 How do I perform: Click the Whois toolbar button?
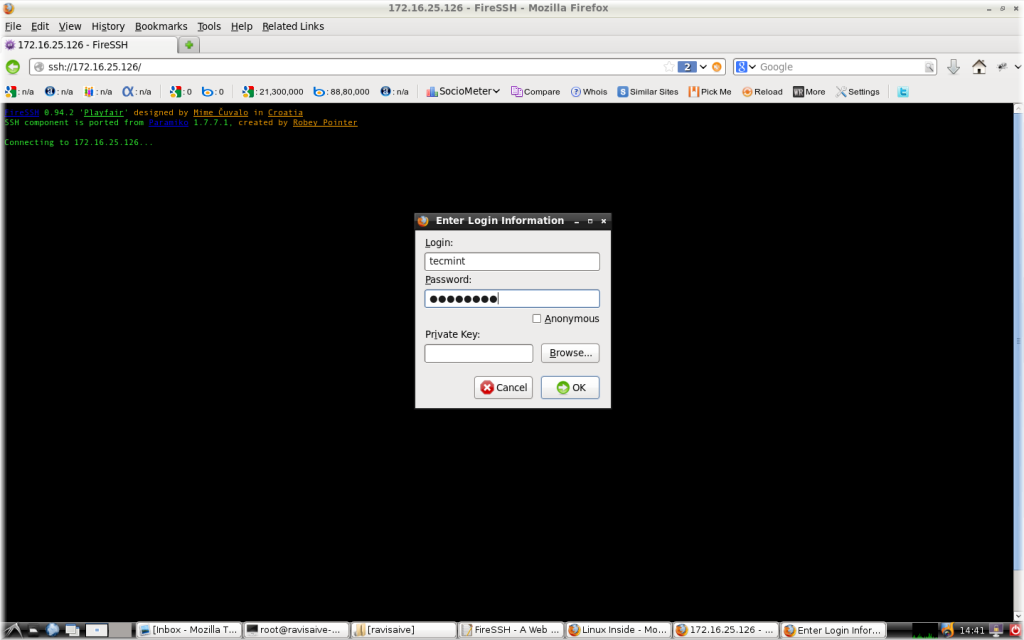coord(589,91)
